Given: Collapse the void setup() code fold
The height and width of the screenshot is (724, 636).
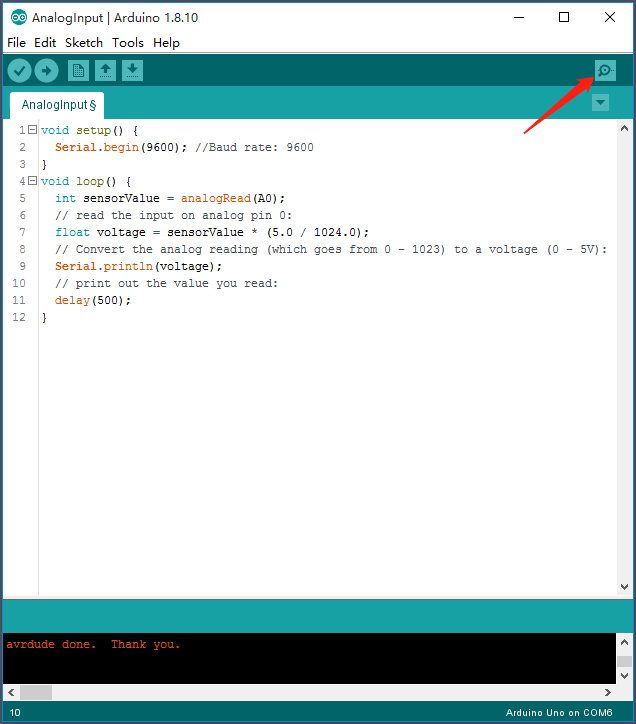Looking at the screenshot, I should coord(32,130).
